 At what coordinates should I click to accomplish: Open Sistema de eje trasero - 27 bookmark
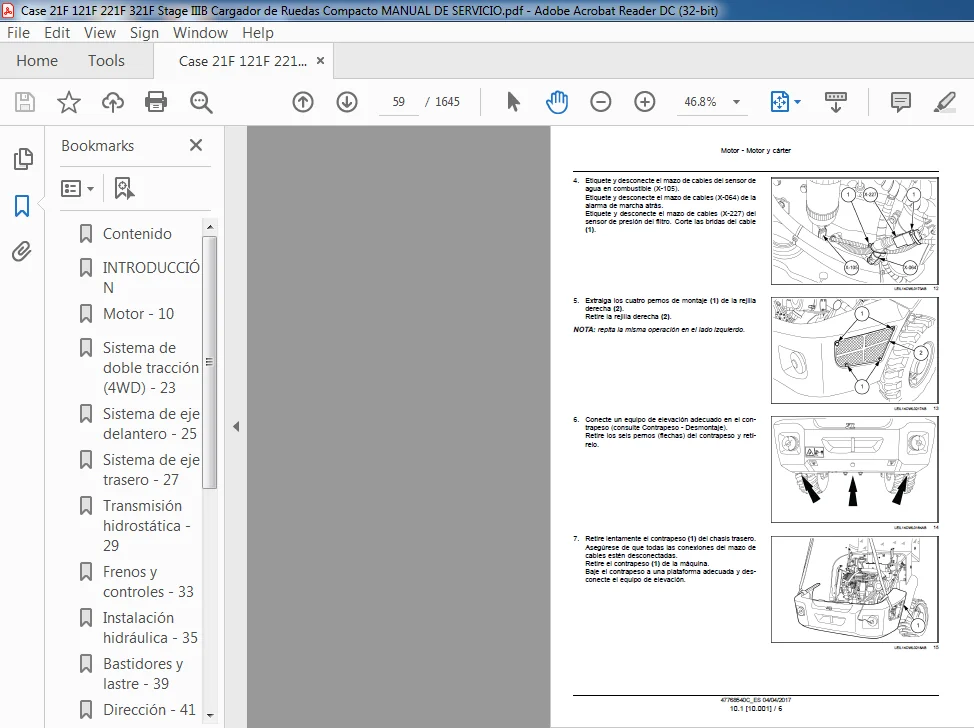(151, 470)
